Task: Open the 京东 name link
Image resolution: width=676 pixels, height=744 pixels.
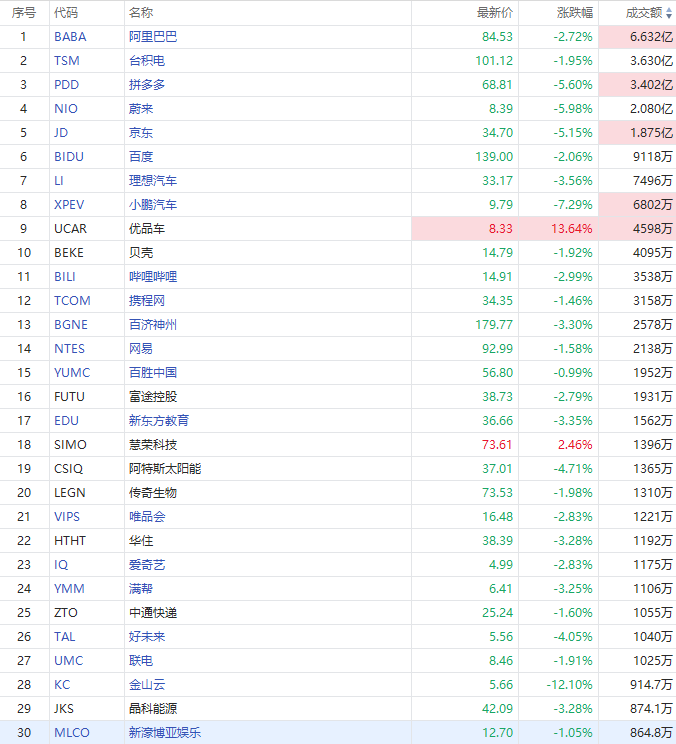Action: tap(141, 133)
